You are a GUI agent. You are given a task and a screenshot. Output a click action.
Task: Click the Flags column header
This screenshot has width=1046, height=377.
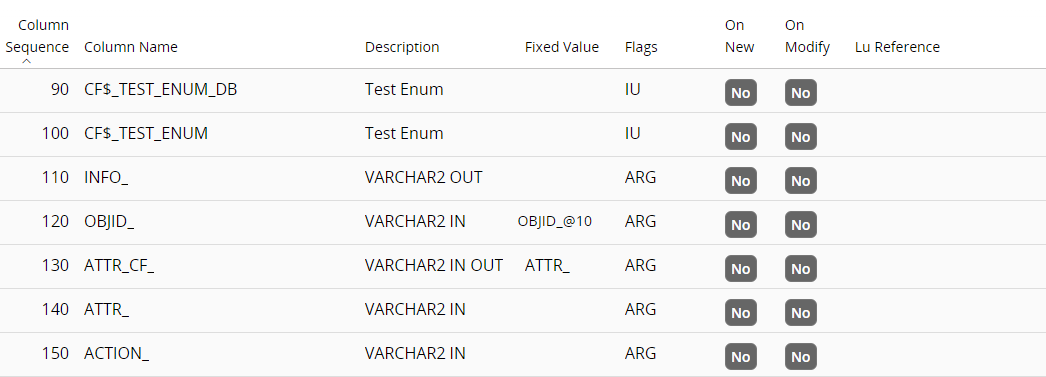pos(641,47)
